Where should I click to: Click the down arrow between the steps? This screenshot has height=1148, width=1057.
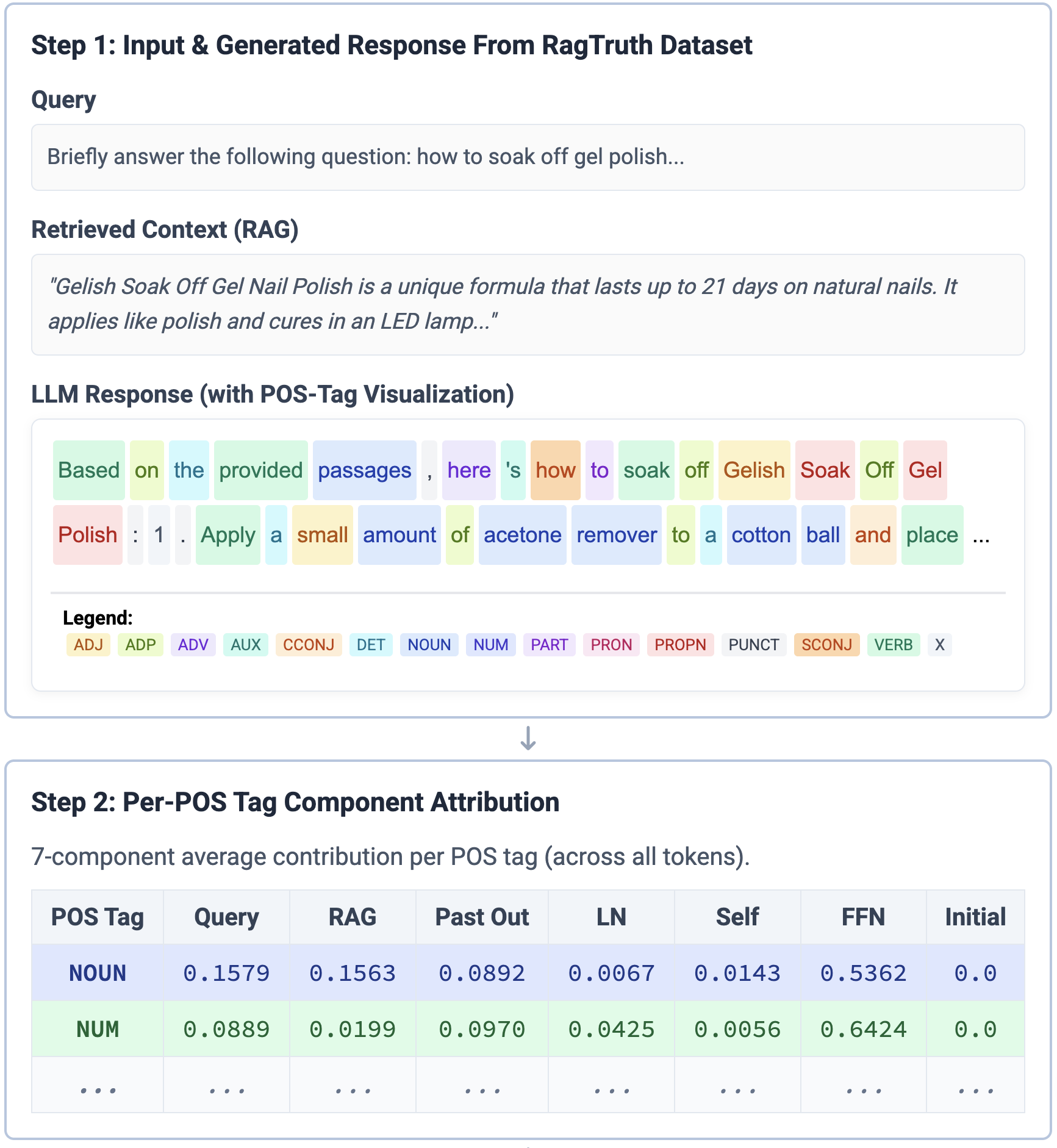tap(528, 738)
